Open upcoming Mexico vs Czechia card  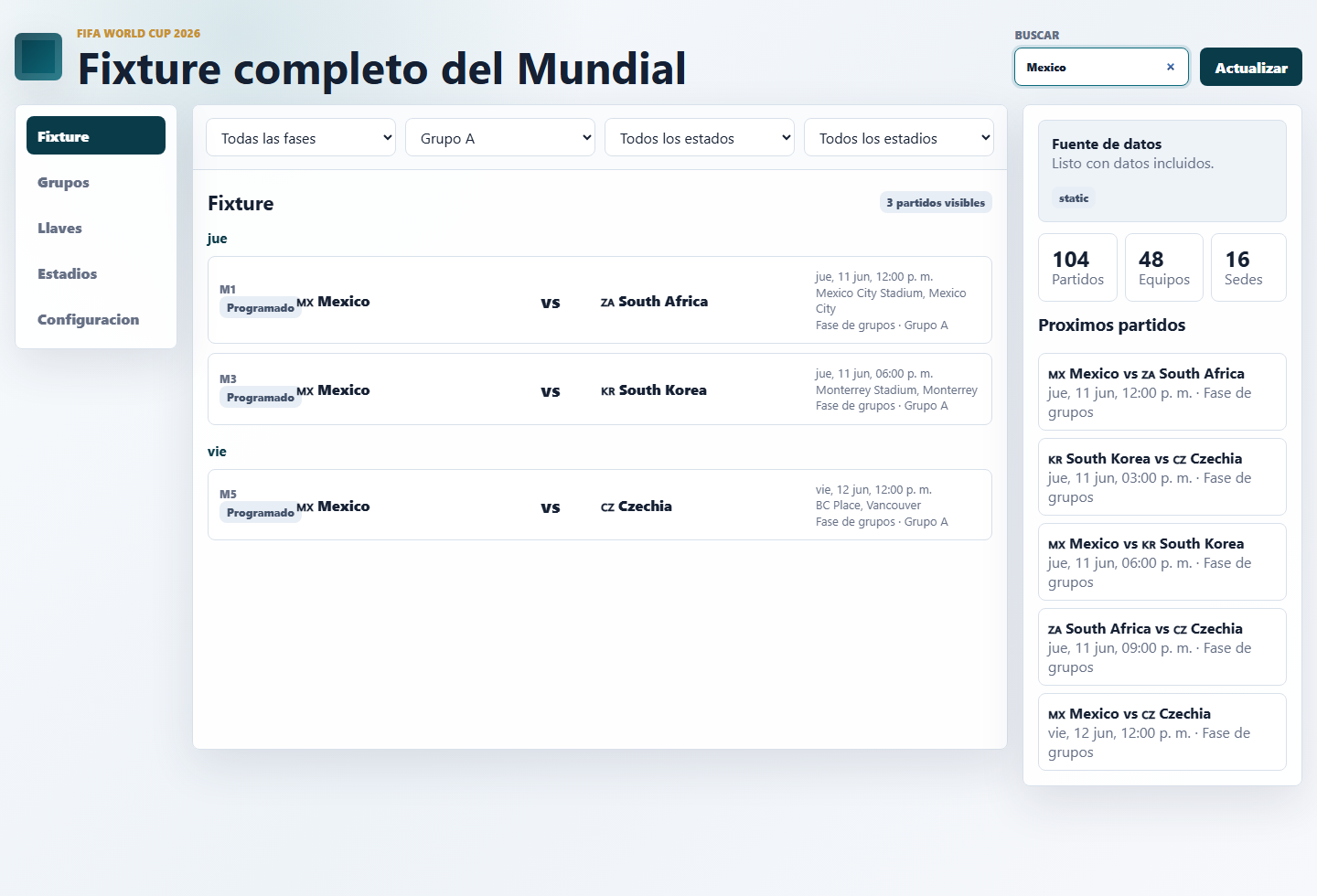click(1162, 732)
